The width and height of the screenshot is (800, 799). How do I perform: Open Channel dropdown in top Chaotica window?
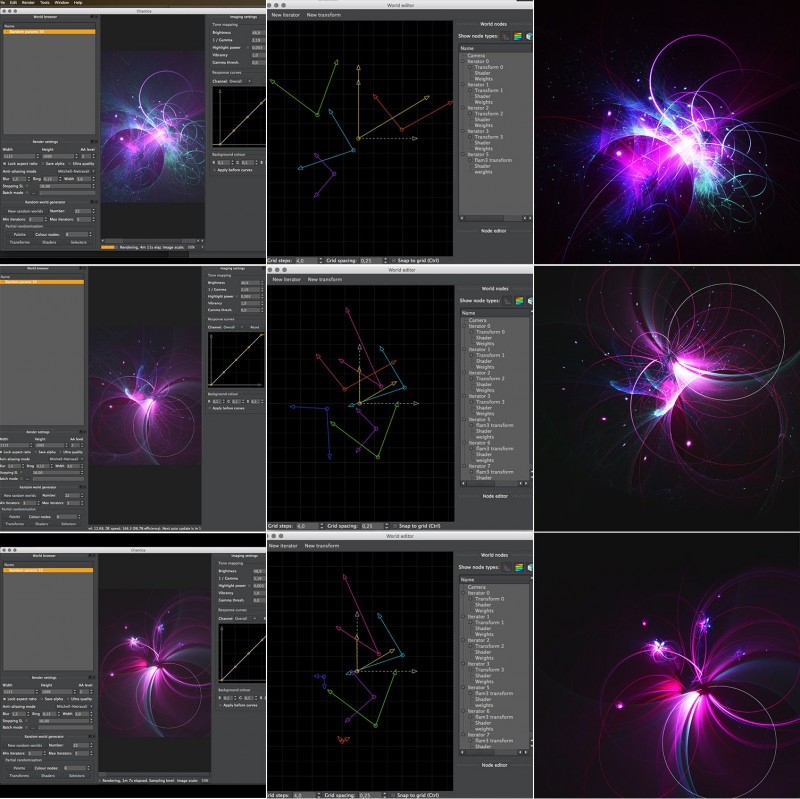[239, 81]
